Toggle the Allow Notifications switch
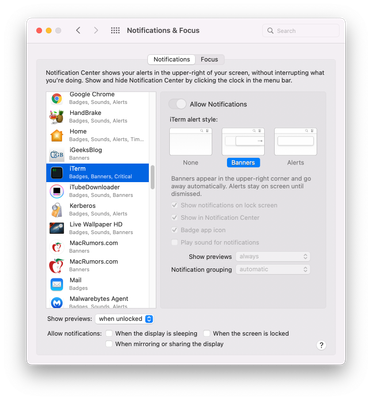Image resolution: width=372 pixels, height=400 pixels. point(177,104)
